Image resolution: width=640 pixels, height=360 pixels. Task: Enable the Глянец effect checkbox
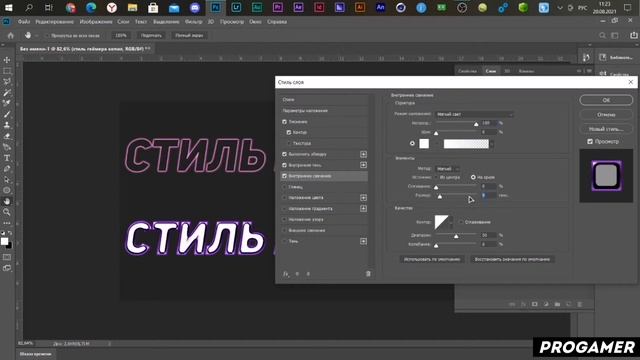coord(284,187)
